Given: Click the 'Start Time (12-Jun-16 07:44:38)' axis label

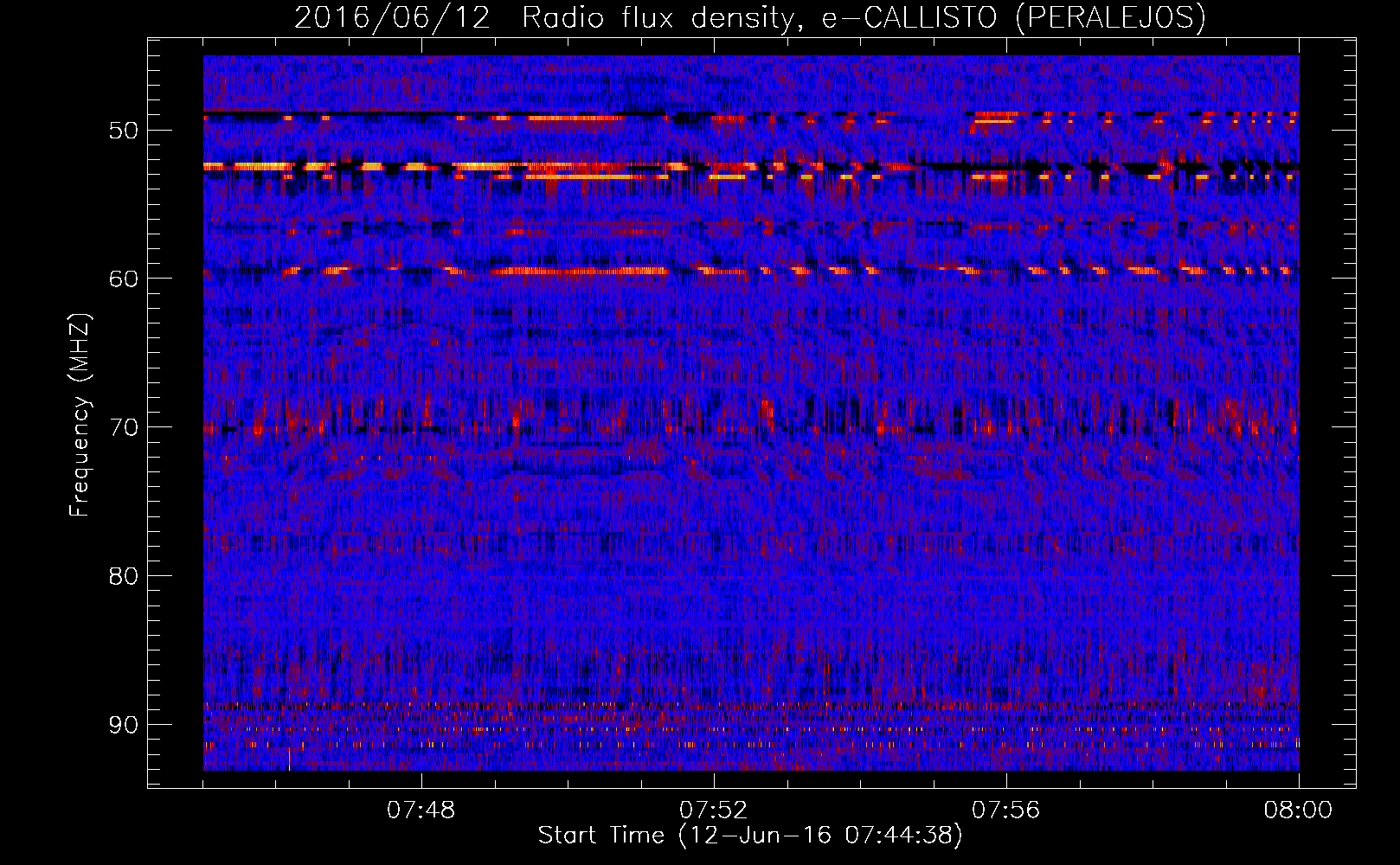Looking at the screenshot, I should click(750, 836).
